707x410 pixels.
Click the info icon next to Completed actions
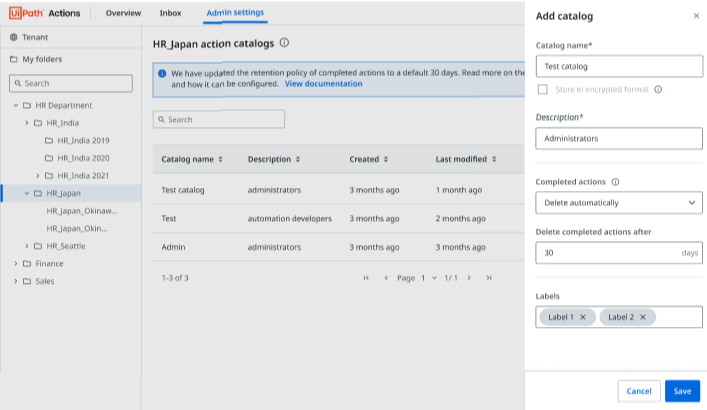[615, 182]
